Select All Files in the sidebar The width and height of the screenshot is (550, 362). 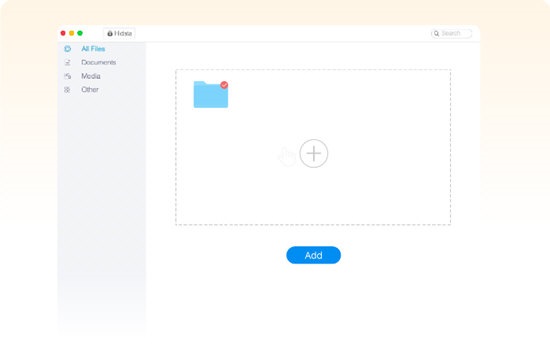(93, 49)
